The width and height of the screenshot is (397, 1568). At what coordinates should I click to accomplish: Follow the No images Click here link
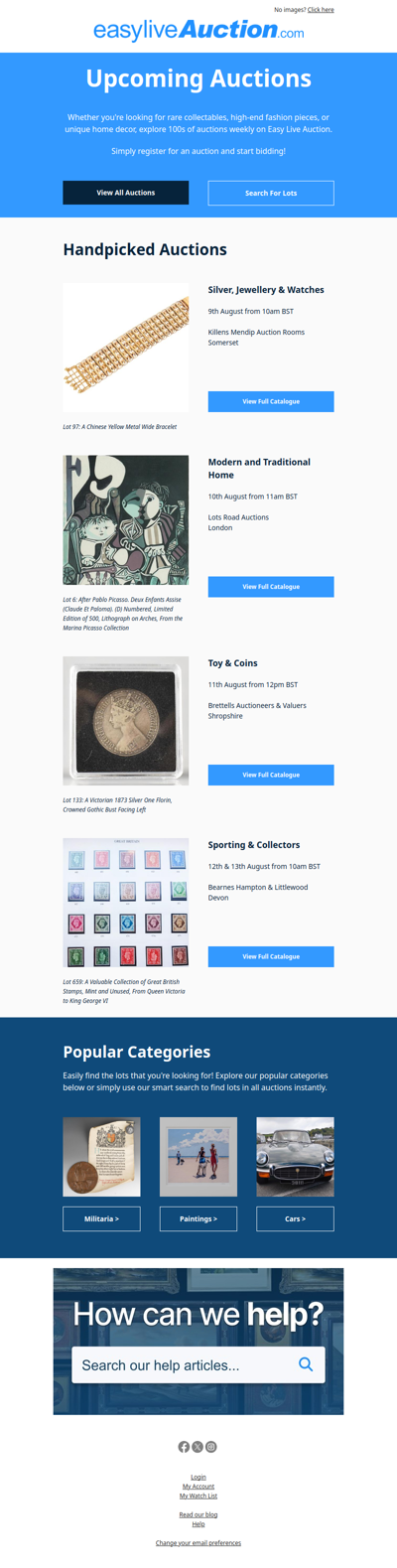(x=321, y=10)
